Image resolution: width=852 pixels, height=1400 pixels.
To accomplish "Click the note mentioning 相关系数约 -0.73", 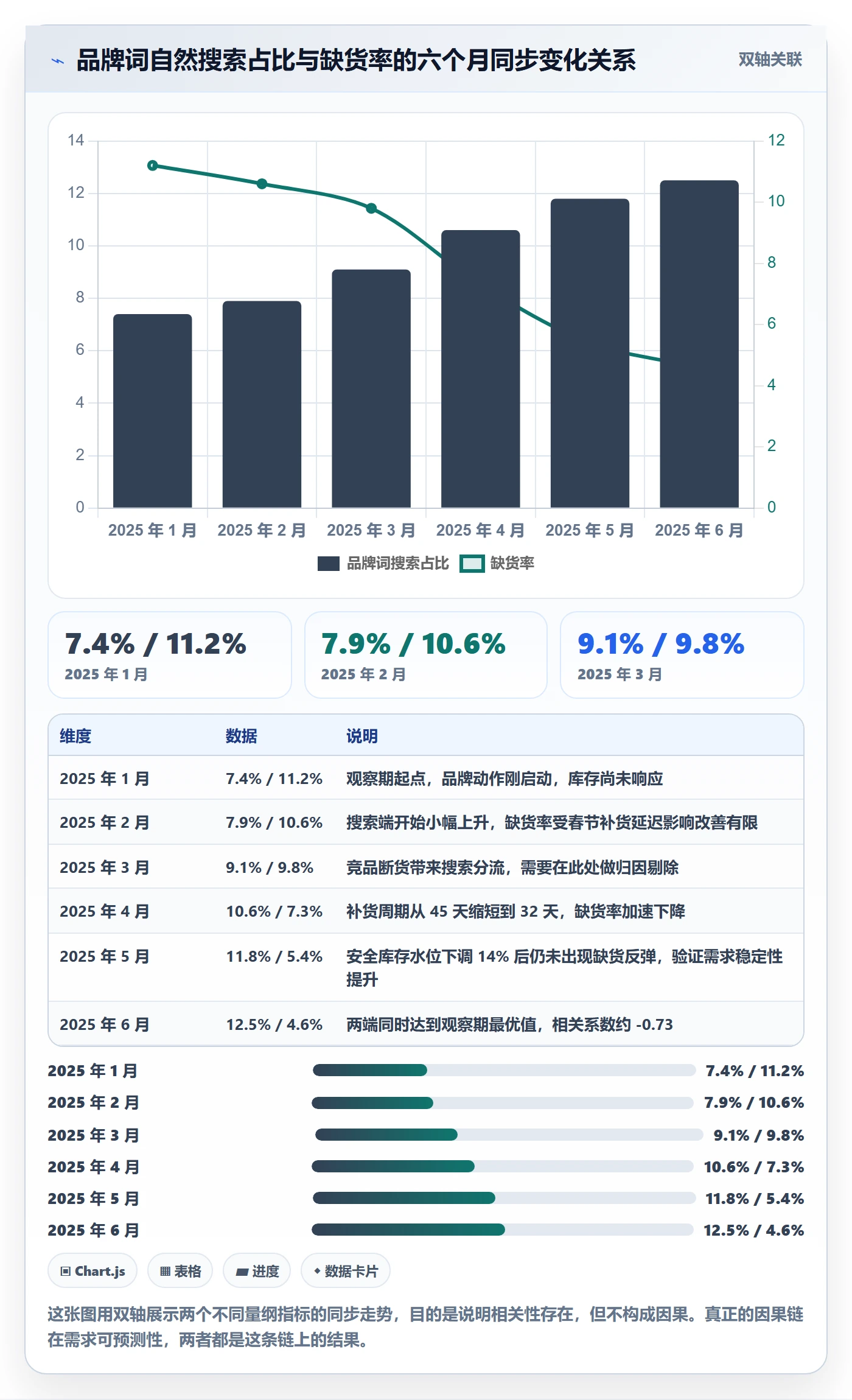I will pos(509,1024).
